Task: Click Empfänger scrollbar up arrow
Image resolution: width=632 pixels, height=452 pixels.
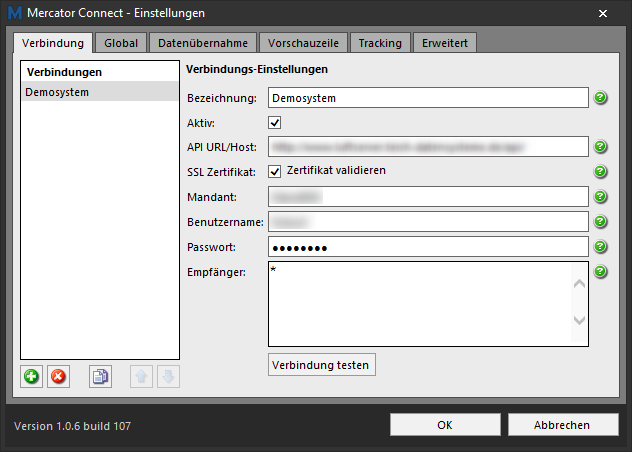Action: (579, 283)
